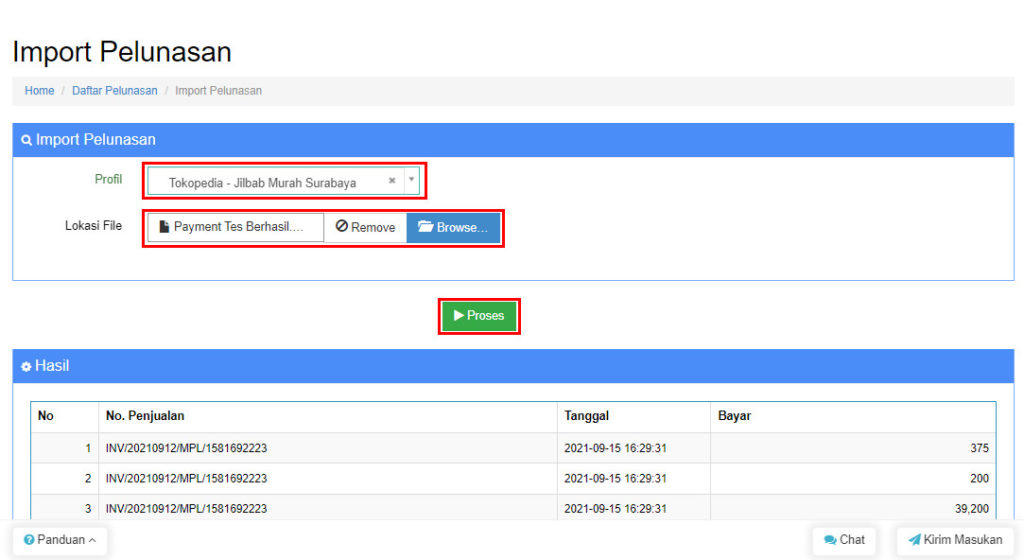Remove the selected file
Image resolution: width=1024 pixels, height=560 pixels.
[x=365, y=227]
